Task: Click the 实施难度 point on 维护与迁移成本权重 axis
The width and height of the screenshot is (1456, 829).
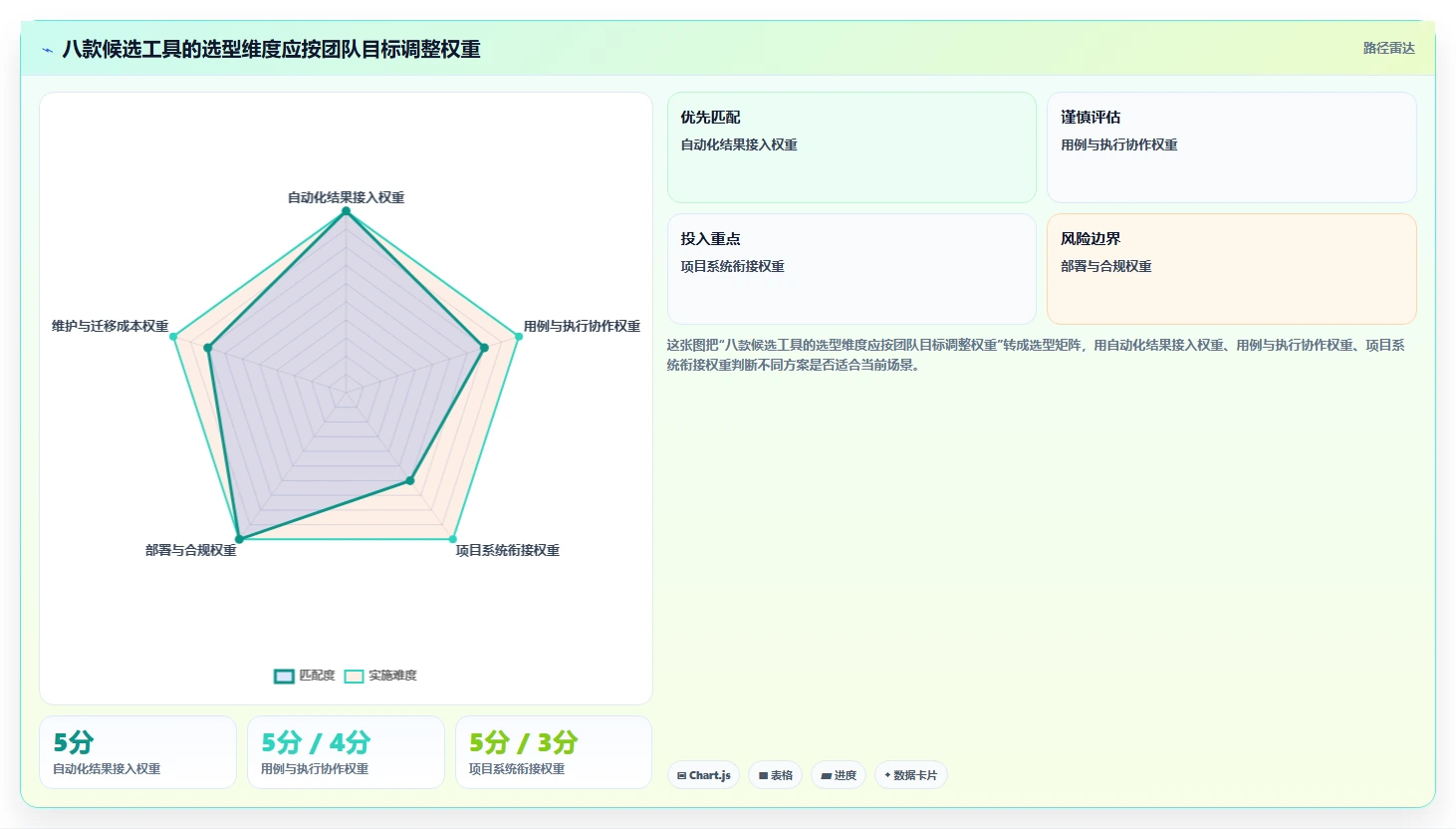Action: [174, 337]
